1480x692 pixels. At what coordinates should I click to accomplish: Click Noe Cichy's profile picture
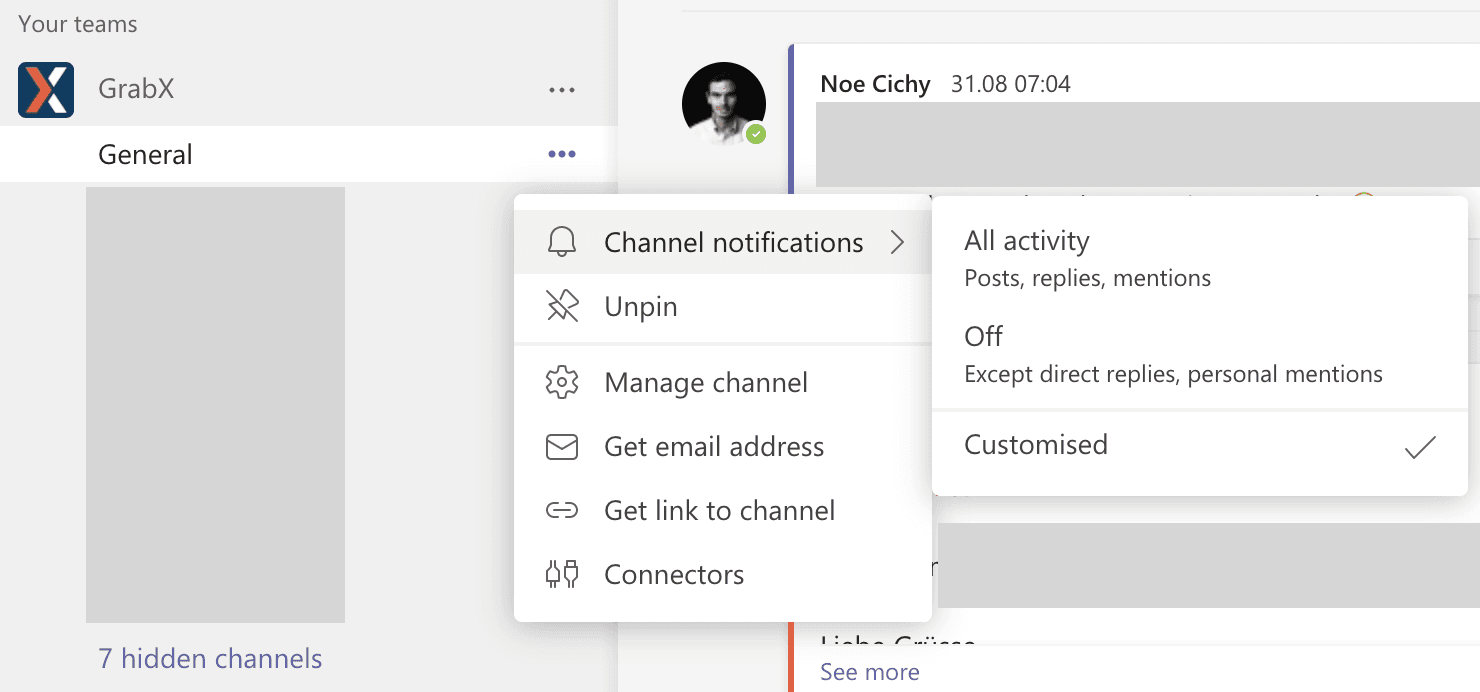723,103
